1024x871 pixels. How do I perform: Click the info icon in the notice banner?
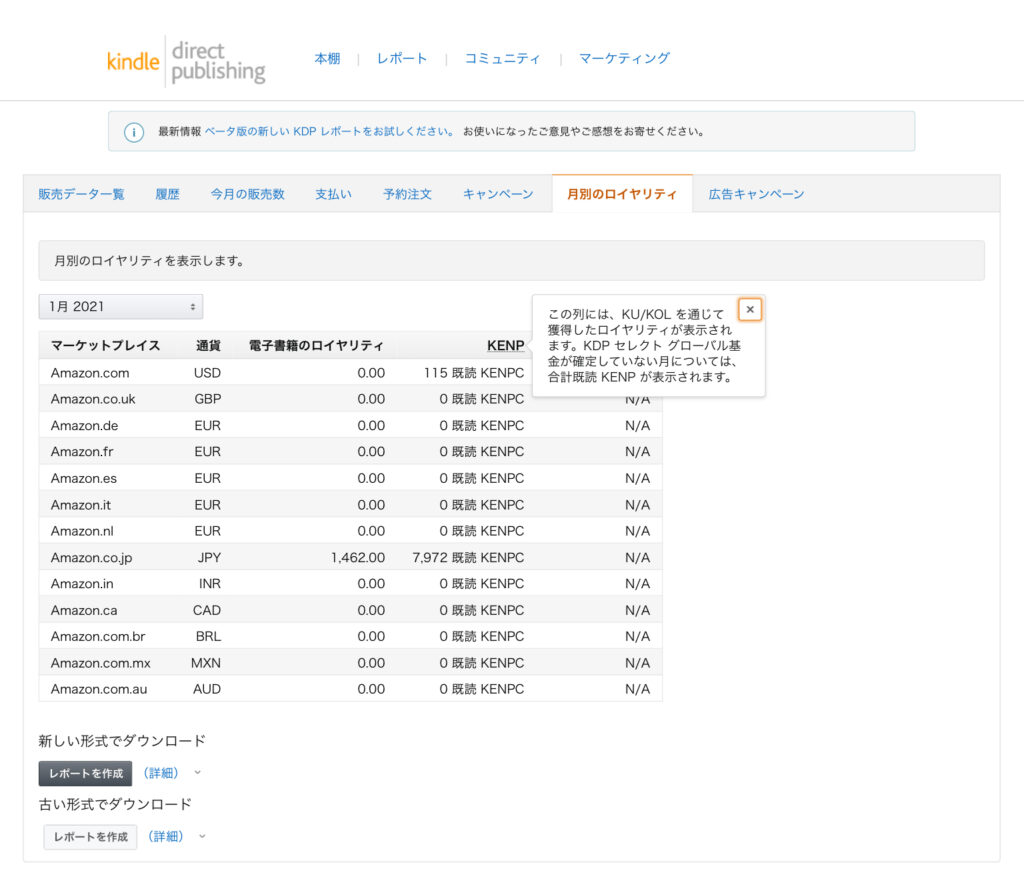point(134,133)
